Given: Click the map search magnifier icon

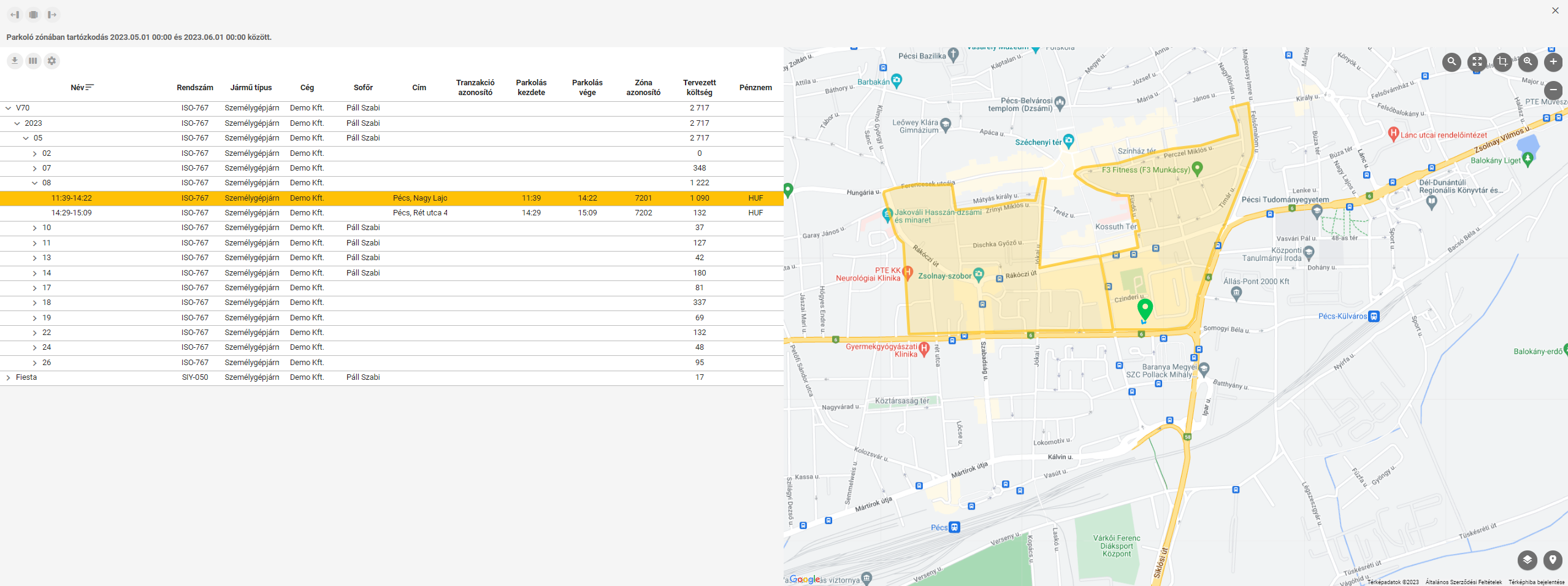Looking at the screenshot, I should coord(1451,61).
